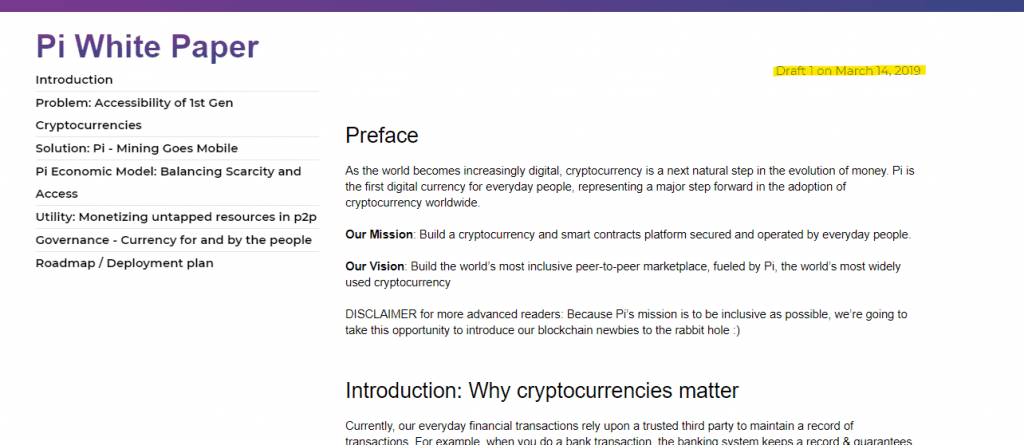Viewport: 1024px width, 445px height.
Task: Click the Preface heading
Action: (x=381, y=135)
